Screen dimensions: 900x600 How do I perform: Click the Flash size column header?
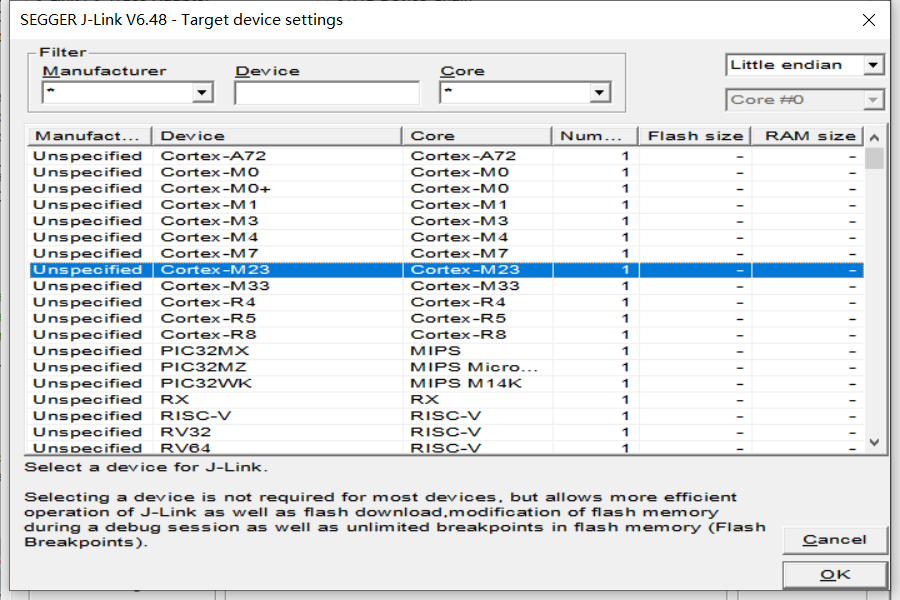tap(695, 136)
